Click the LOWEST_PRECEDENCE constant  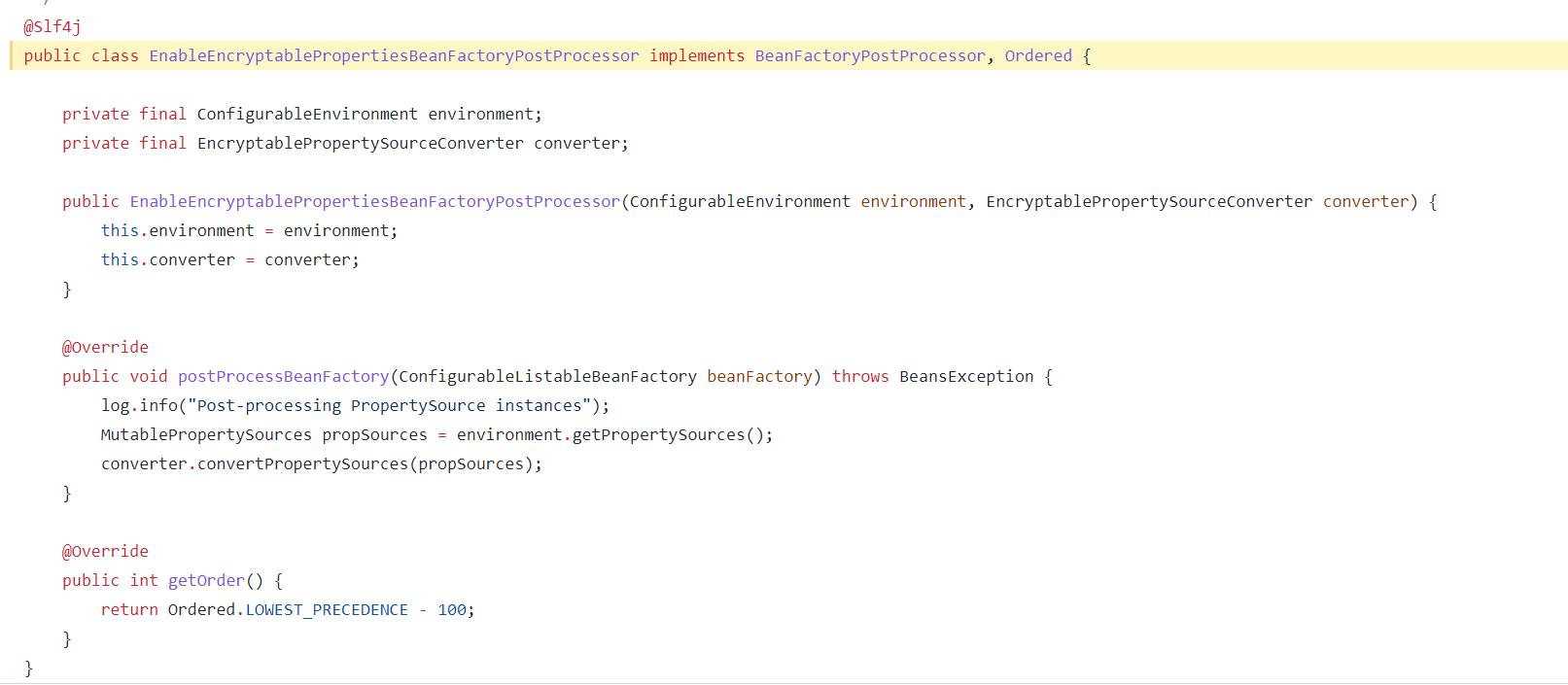pos(327,610)
